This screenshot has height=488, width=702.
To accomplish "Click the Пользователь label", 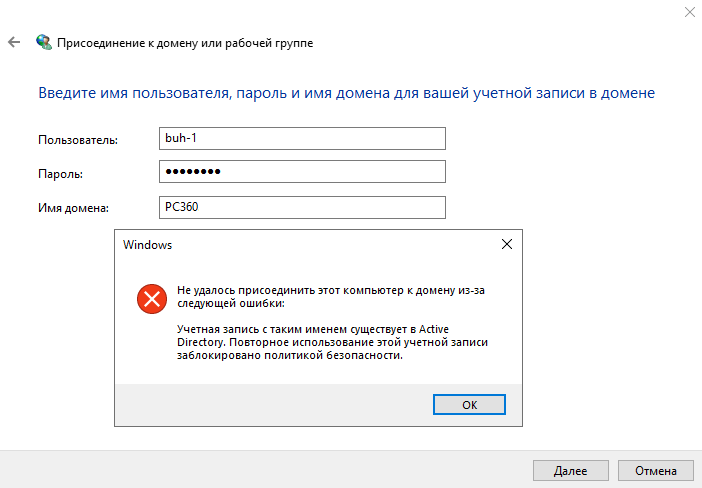I will [x=78, y=140].
